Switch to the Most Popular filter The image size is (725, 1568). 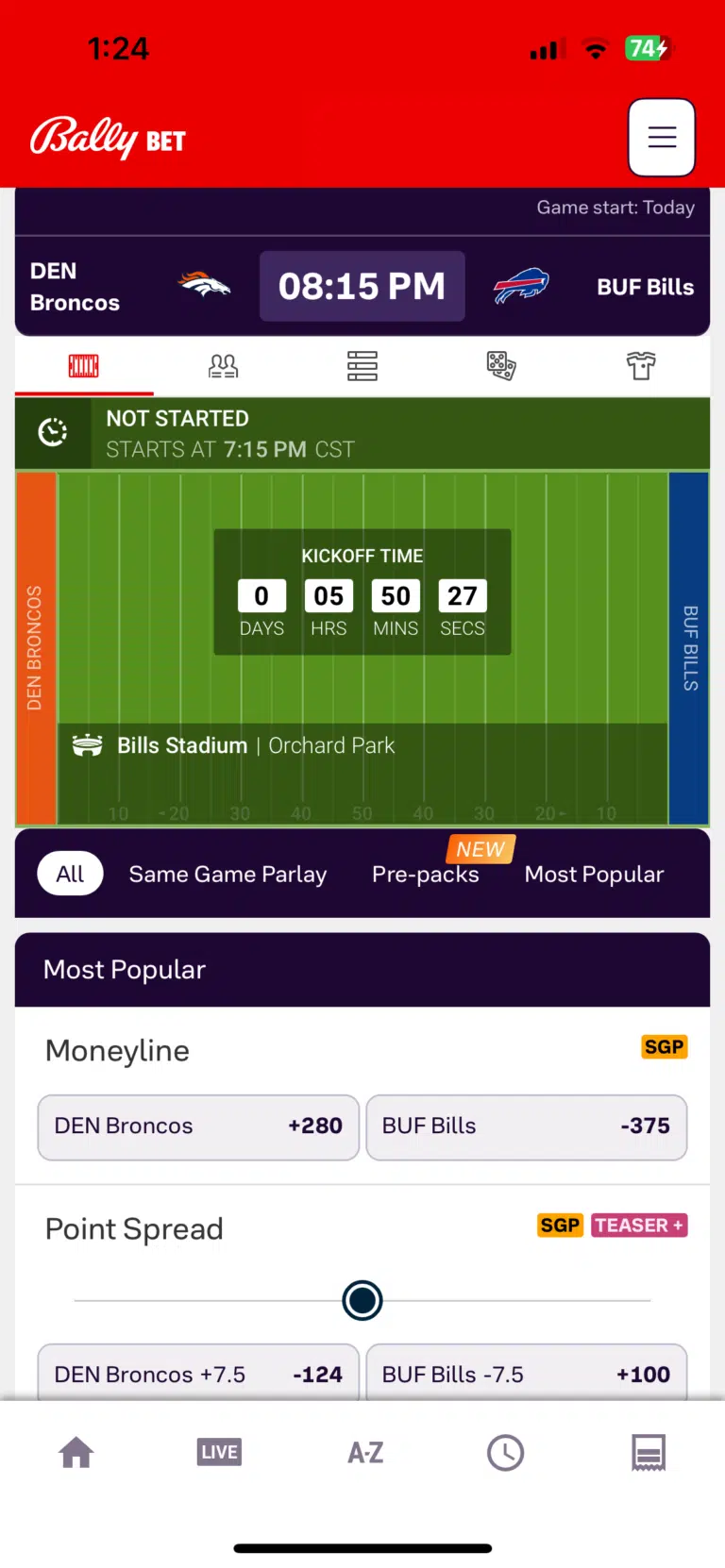[594, 874]
